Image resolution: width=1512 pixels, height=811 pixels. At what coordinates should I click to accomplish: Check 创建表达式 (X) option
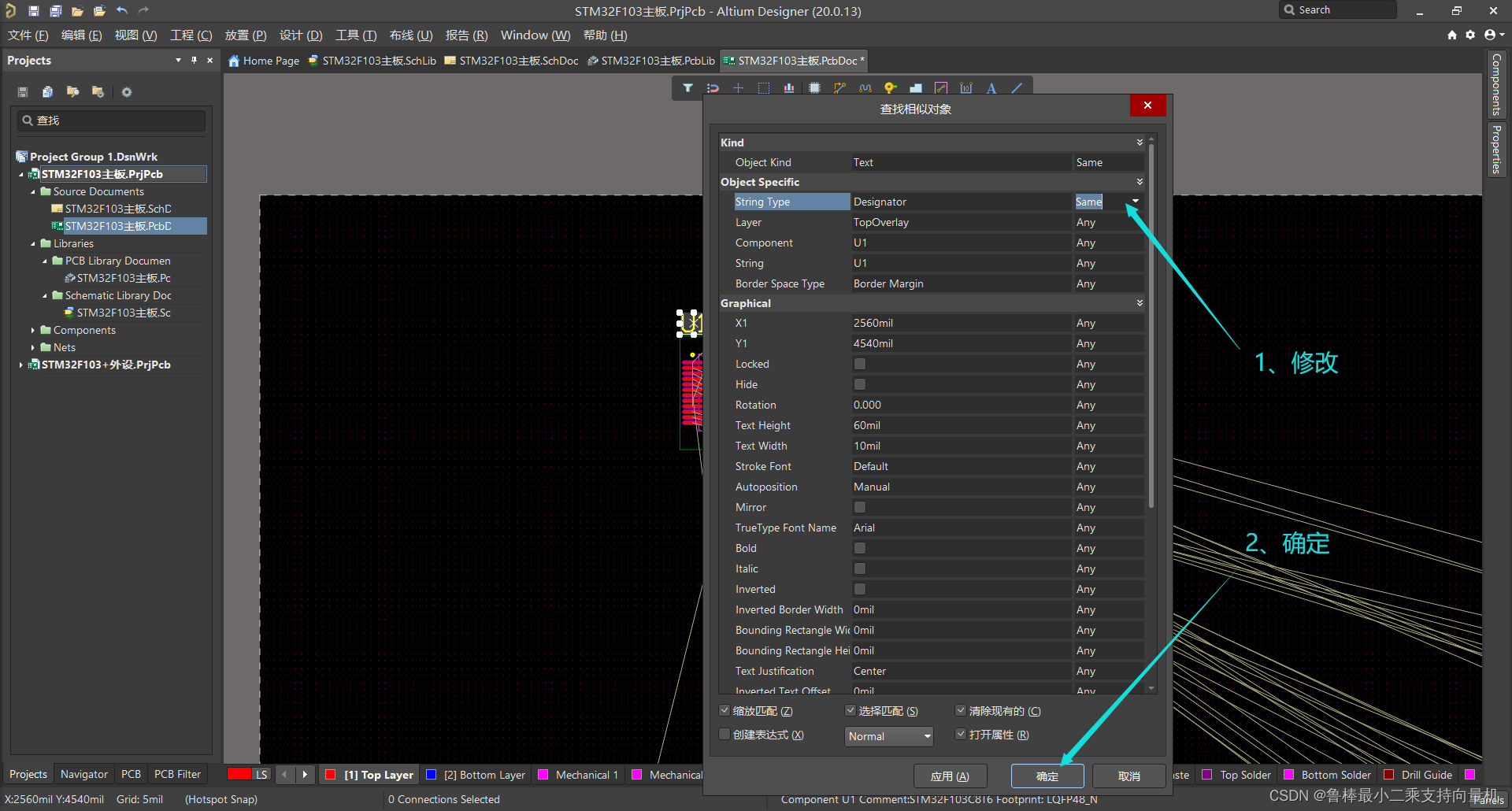[724, 734]
